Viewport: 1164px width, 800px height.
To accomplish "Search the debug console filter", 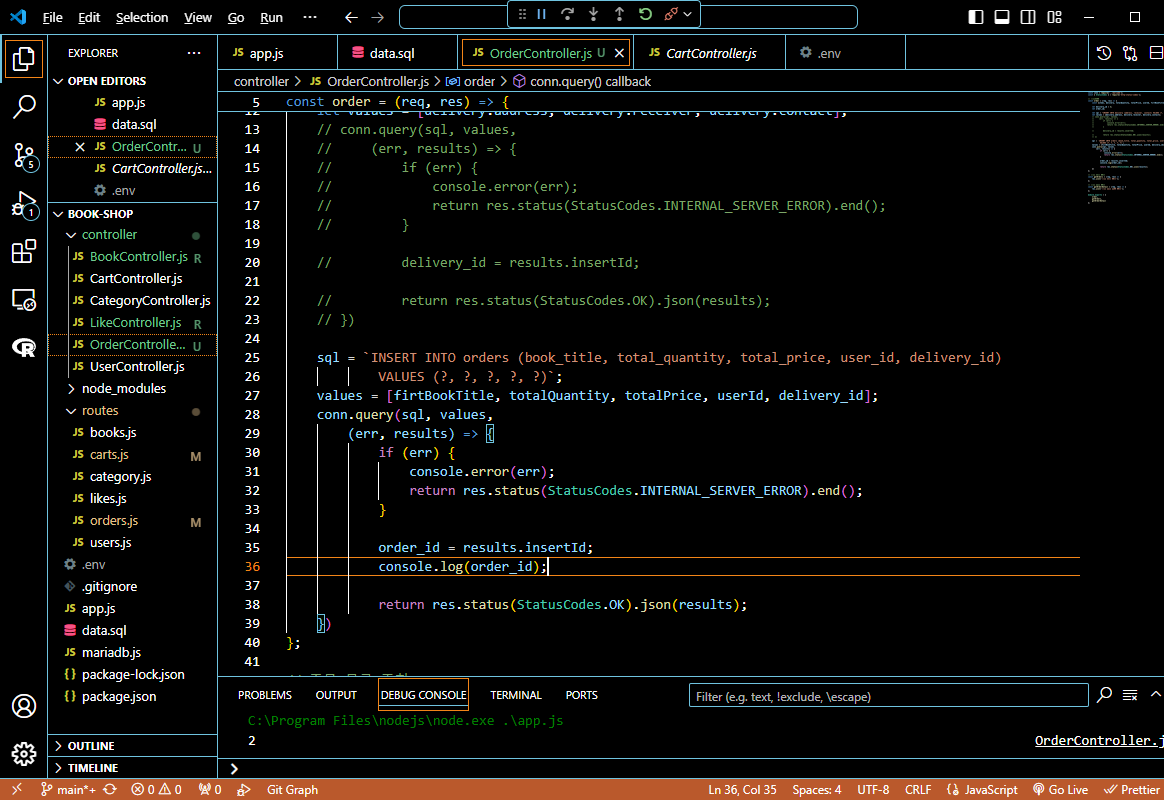I will pyautogui.click(x=1105, y=695).
